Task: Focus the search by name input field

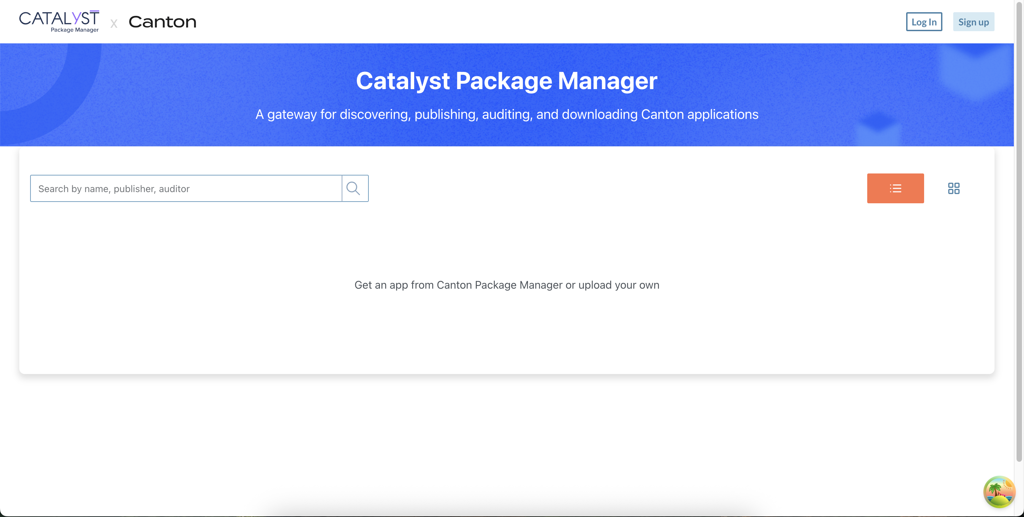Action: 186,188
